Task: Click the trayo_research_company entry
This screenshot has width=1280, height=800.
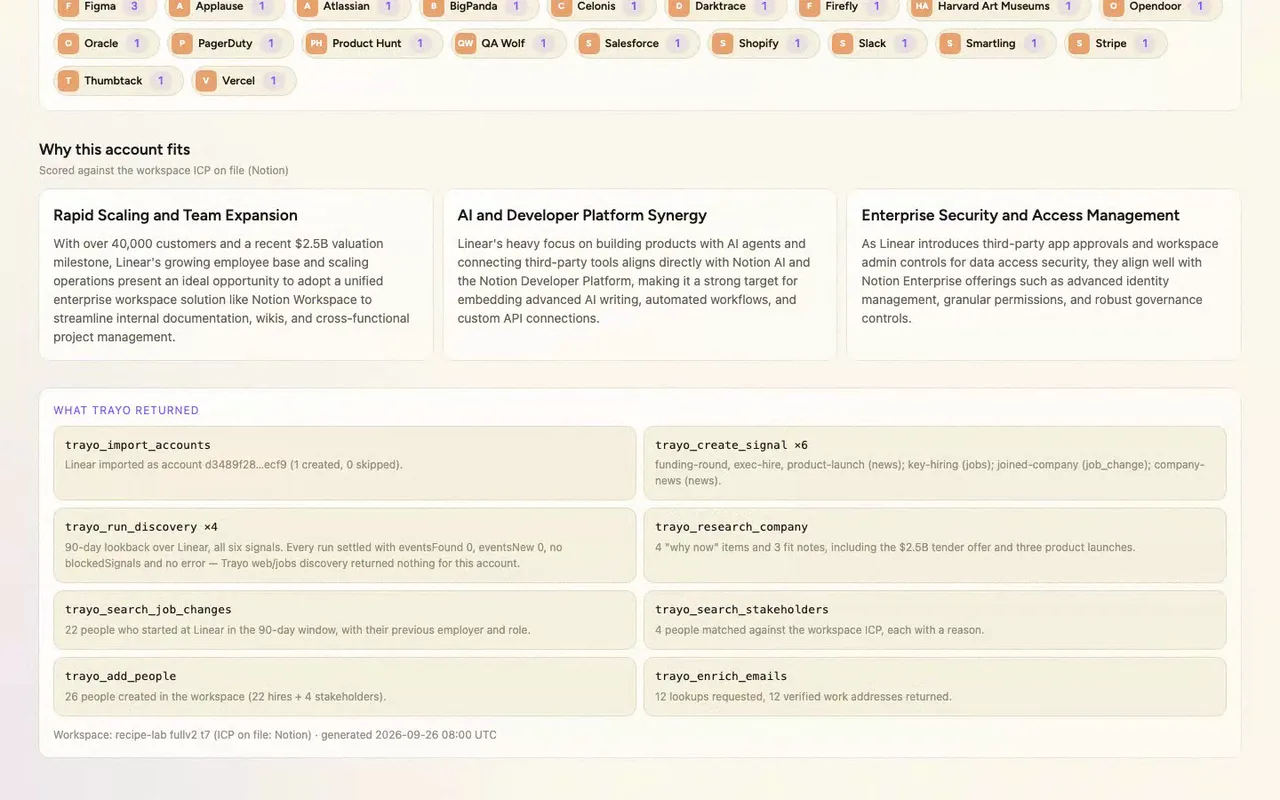Action: [x=934, y=545]
